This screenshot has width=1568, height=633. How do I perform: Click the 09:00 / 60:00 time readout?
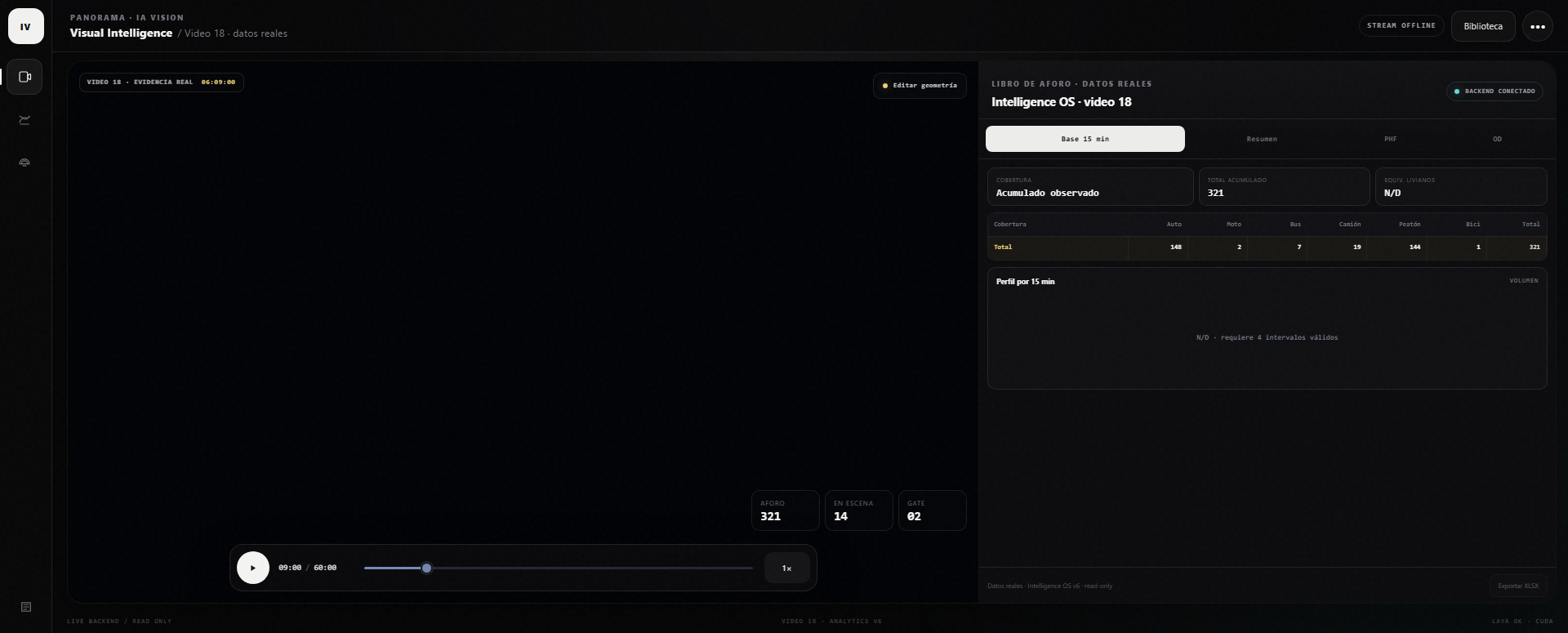click(x=307, y=568)
